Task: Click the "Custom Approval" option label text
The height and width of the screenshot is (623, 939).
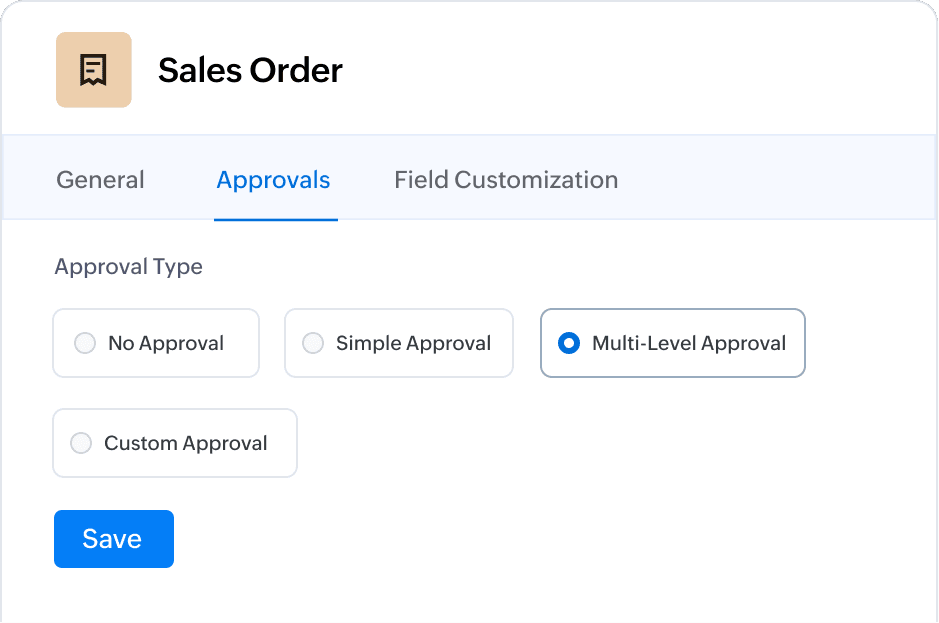Action: click(186, 443)
